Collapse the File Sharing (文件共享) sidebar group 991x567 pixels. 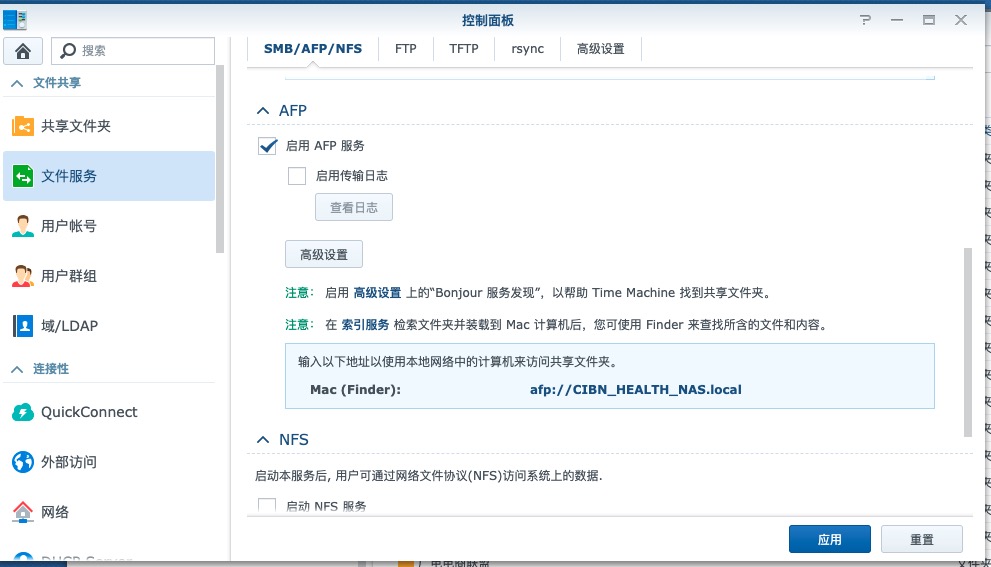tap(17, 83)
